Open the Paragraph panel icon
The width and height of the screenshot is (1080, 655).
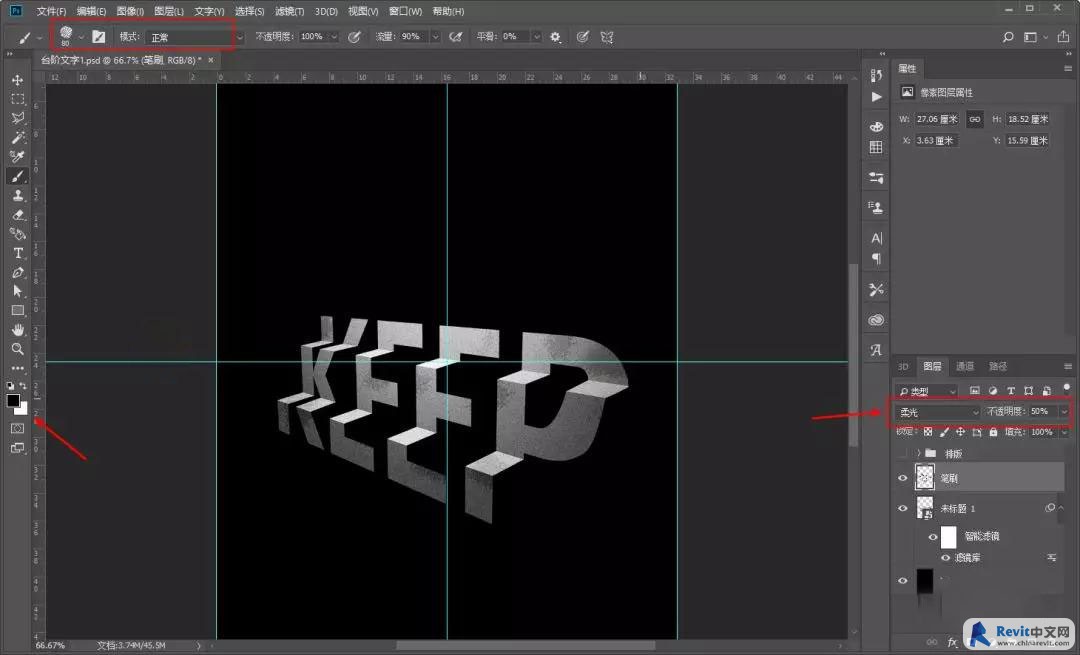point(876,259)
